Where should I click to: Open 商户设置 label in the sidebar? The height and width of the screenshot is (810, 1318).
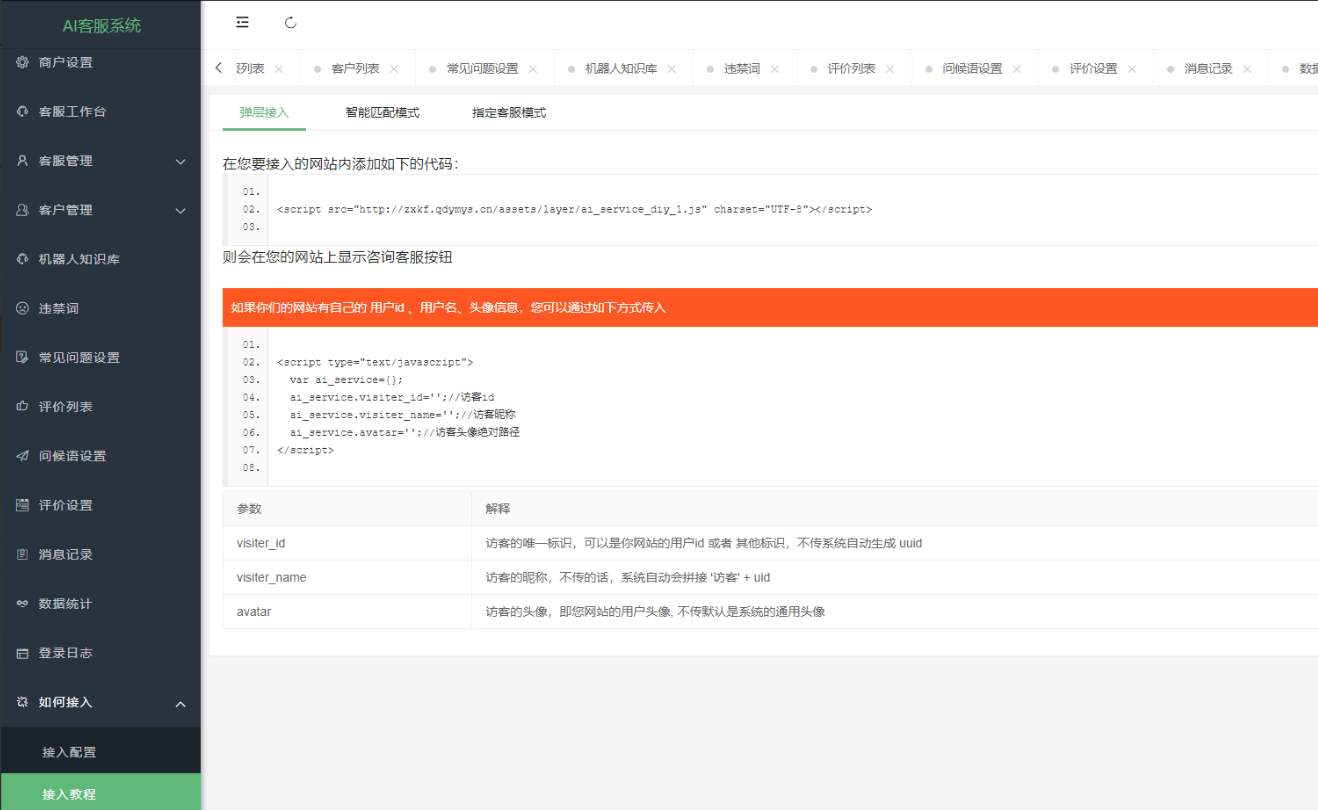click(66, 62)
